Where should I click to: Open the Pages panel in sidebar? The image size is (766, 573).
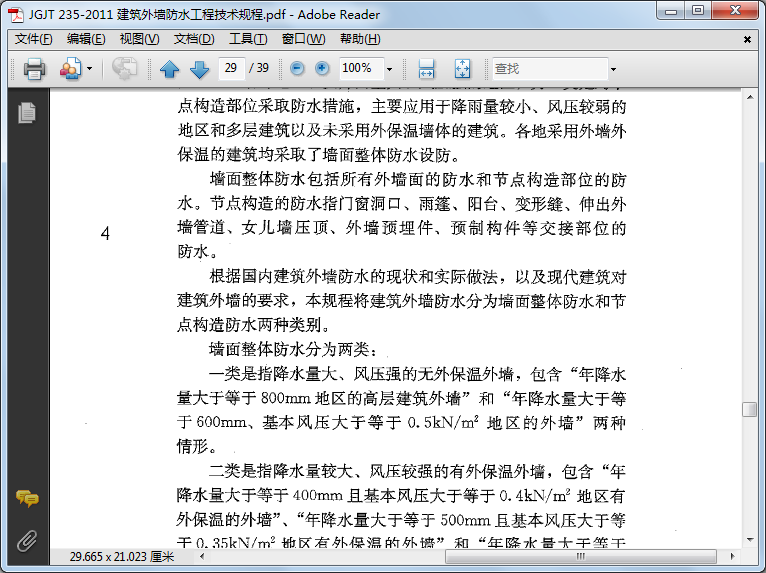(x=27, y=113)
